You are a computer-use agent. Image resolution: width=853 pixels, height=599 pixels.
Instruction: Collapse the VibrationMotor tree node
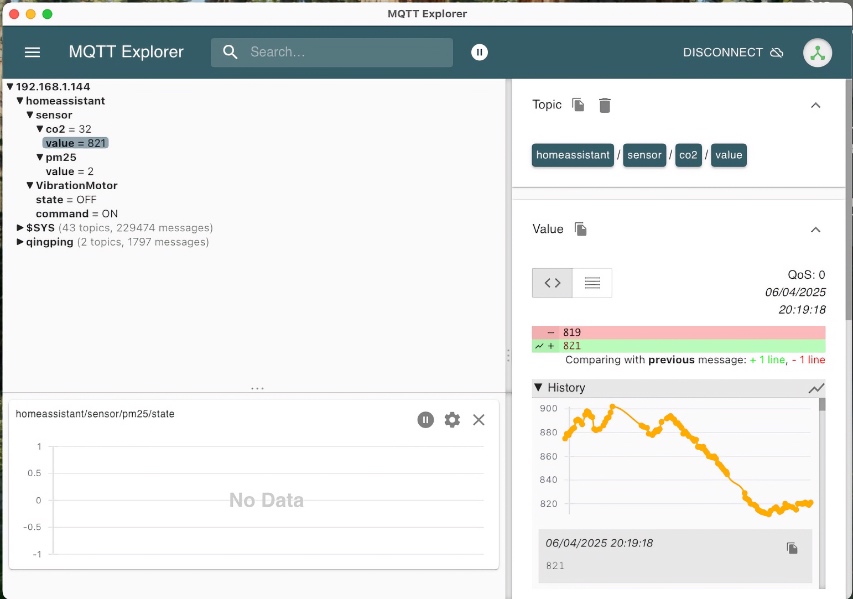pos(30,186)
